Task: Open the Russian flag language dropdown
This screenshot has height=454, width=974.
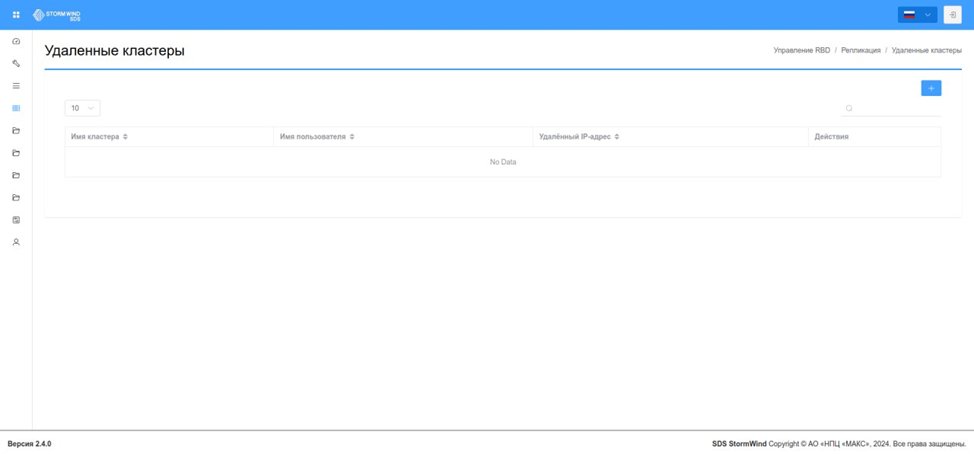Action: (917, 15)
